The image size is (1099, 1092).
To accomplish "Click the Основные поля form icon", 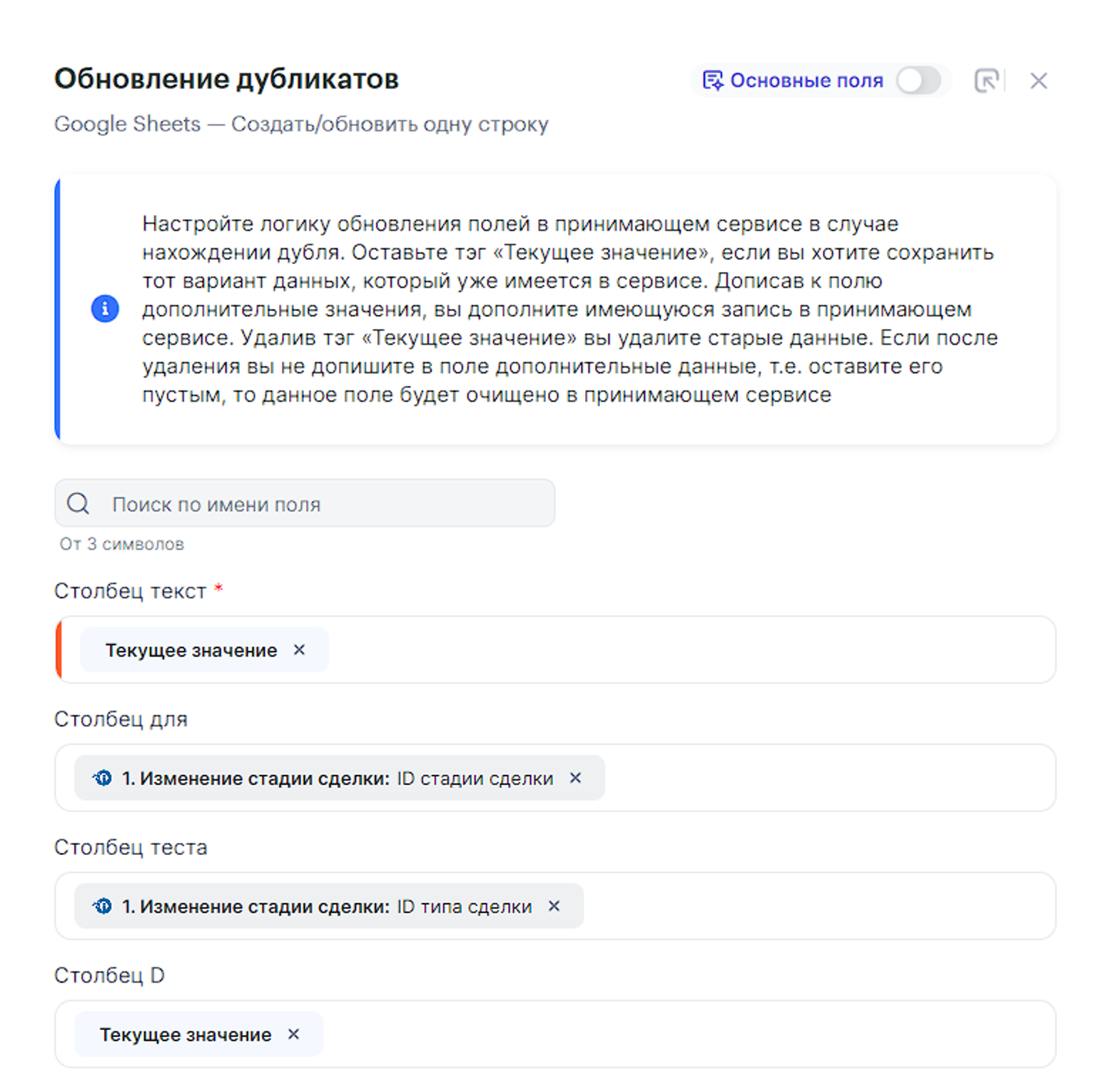I will (712, 81).
